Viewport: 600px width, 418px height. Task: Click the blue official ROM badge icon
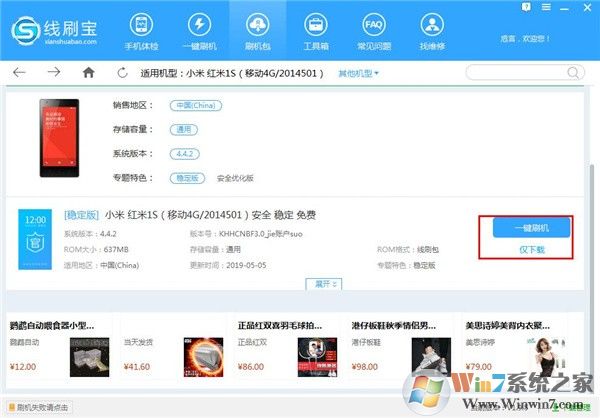pyautogui.click(x=35, y=239)
